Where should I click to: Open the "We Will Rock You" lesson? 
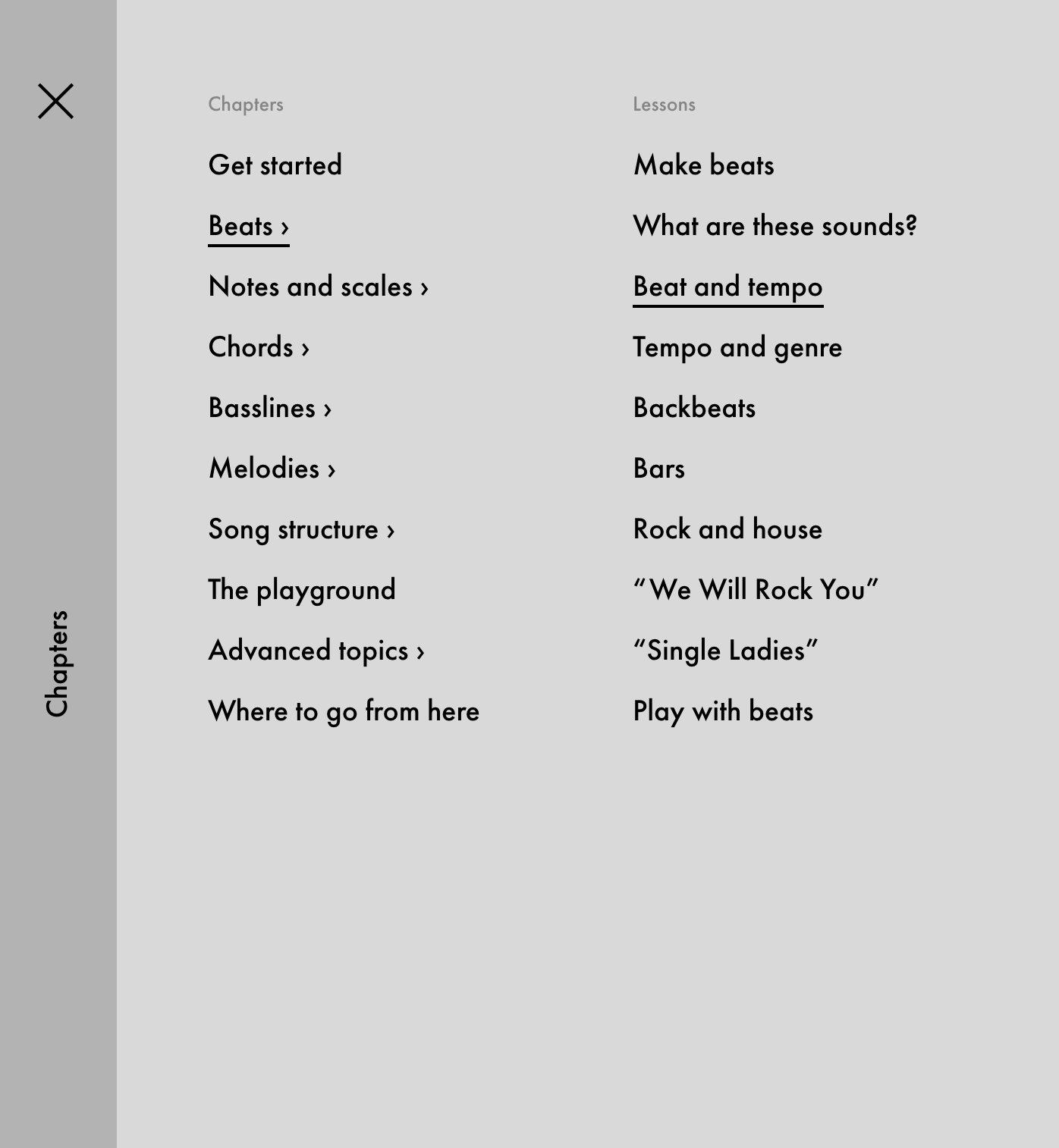coord(756,590)
